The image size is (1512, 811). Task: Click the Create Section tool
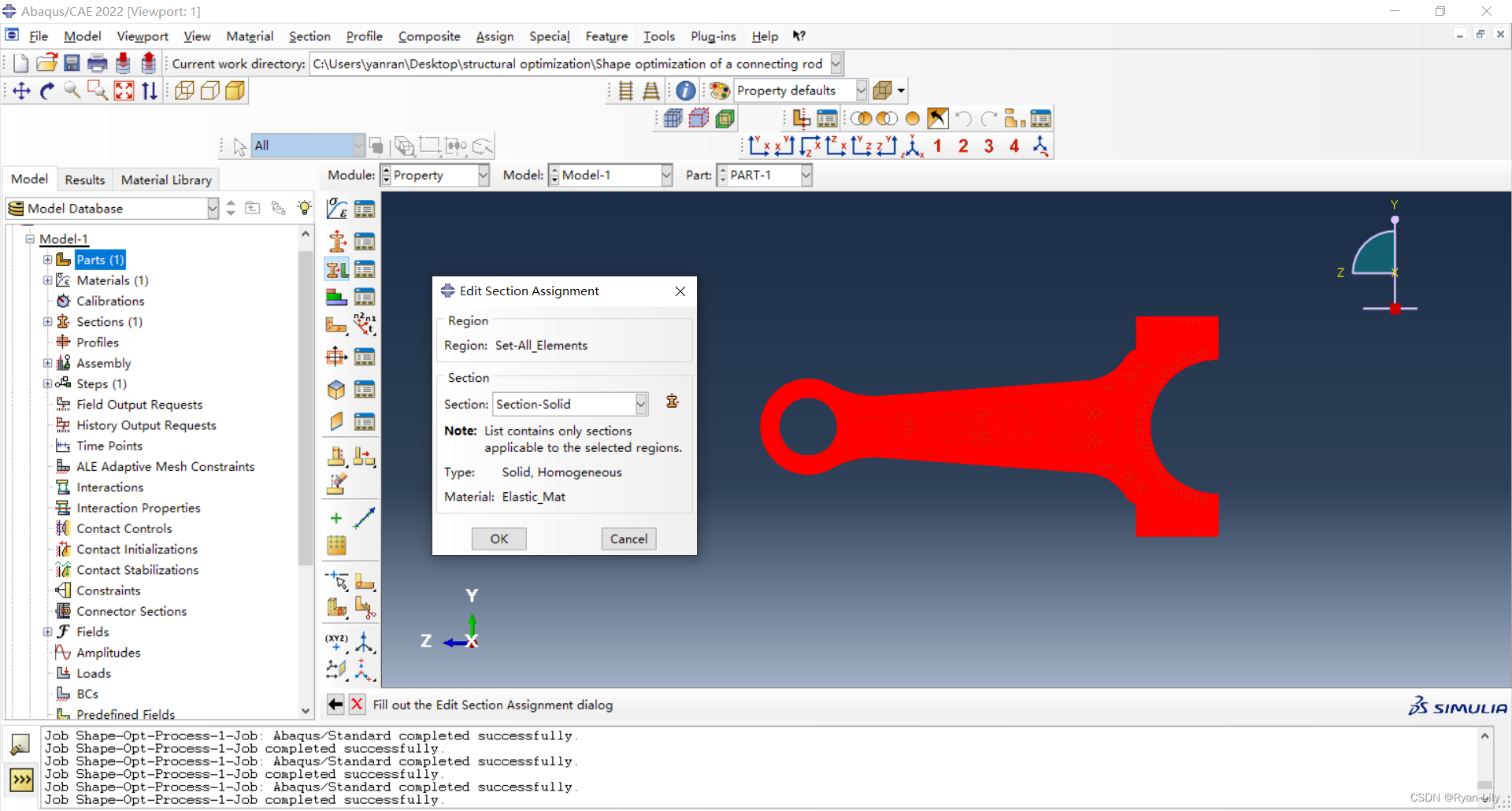pos(337,241)
